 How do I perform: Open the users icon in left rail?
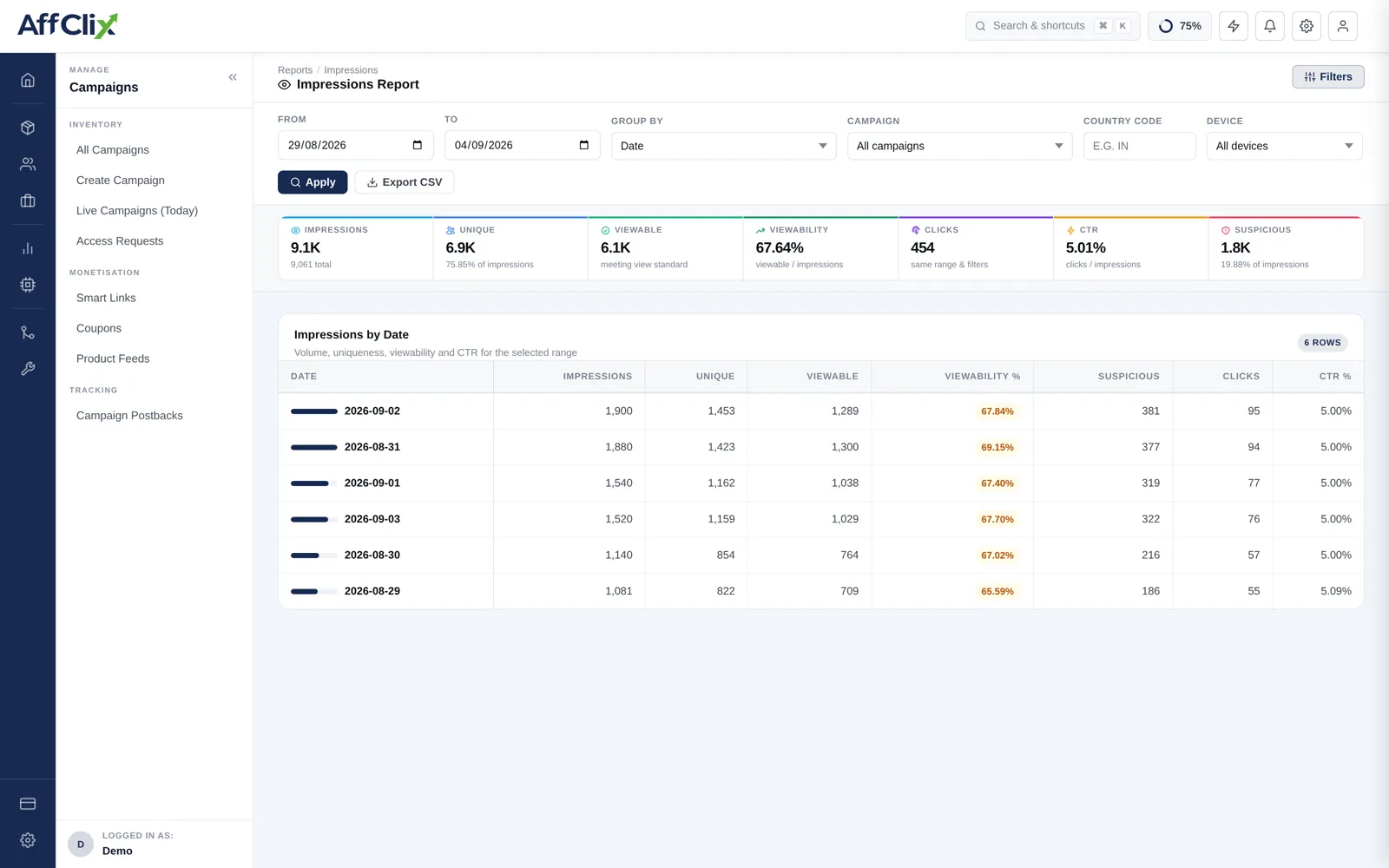(x=28, y=164)
